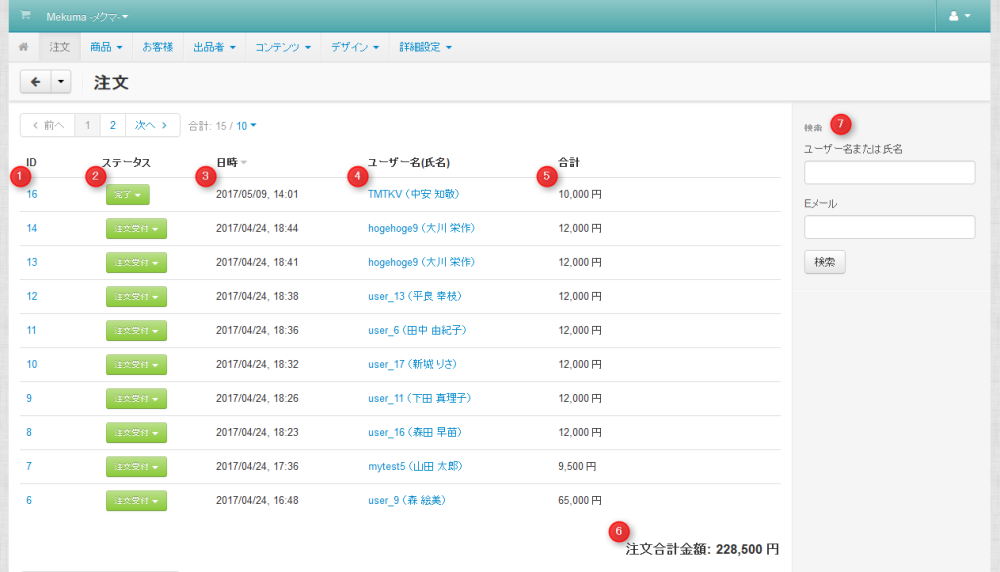
Task: Open order ID 10 link
Action: (31, 364)
